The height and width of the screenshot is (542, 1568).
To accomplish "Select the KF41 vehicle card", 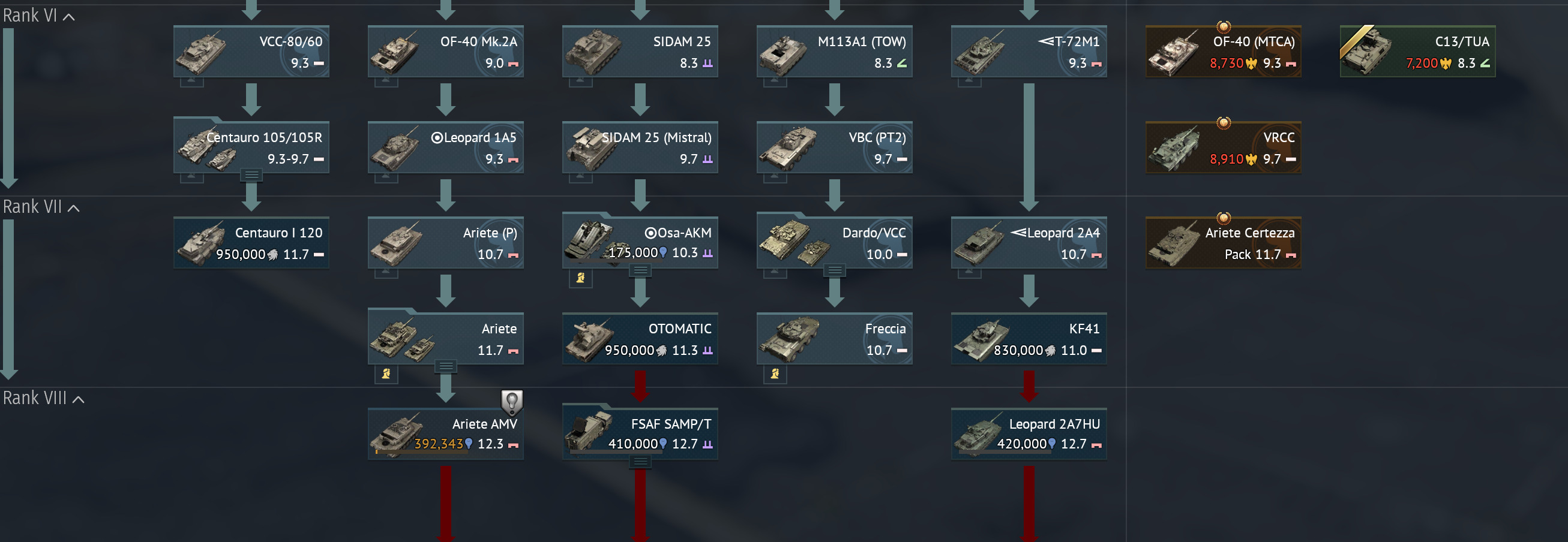I will 1029,339.
